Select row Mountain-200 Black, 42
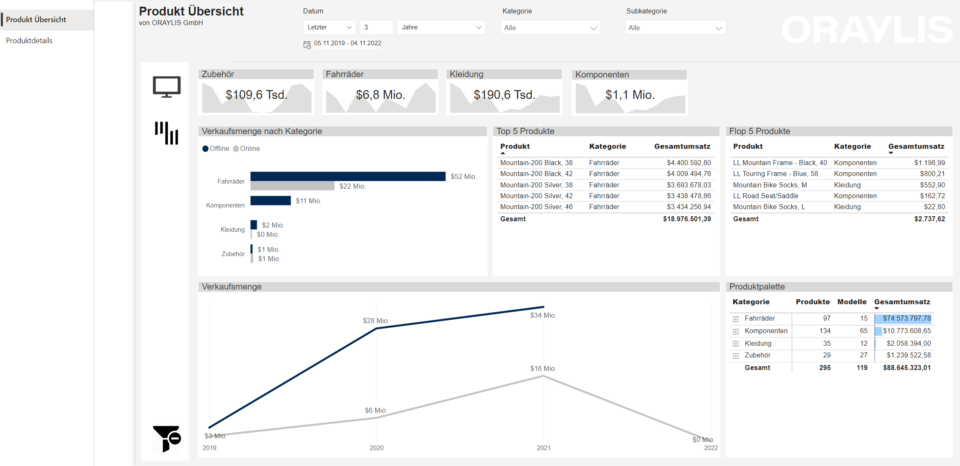 (606, 174)
